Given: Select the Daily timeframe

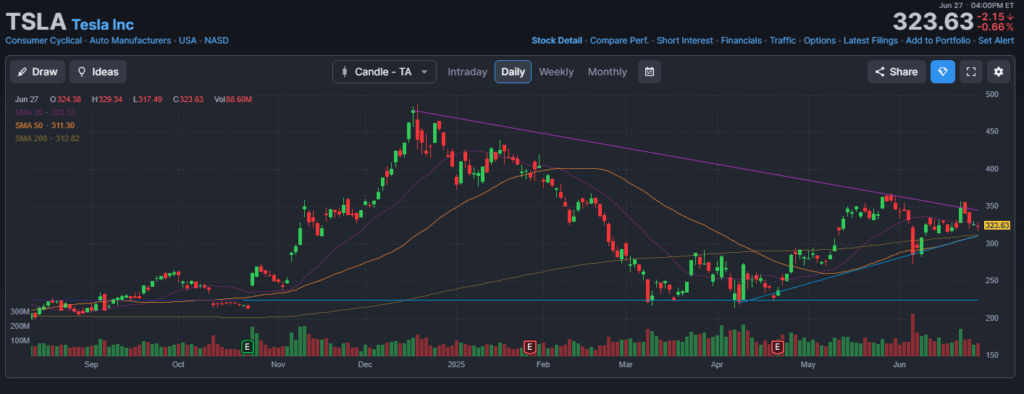Looking at the screenshot, I should (x=513, y=72).
